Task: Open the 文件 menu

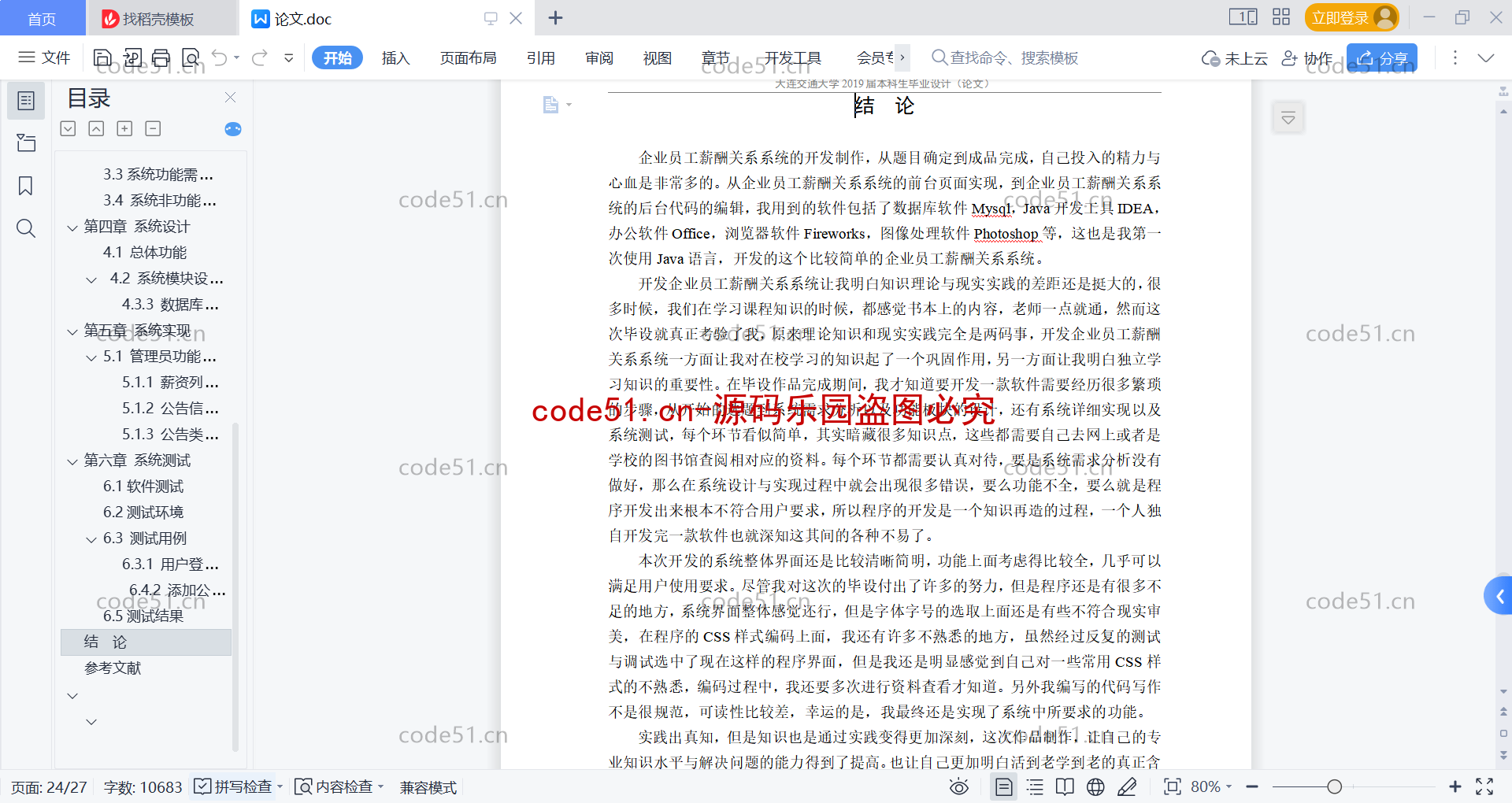Action: tap(45, 57)
